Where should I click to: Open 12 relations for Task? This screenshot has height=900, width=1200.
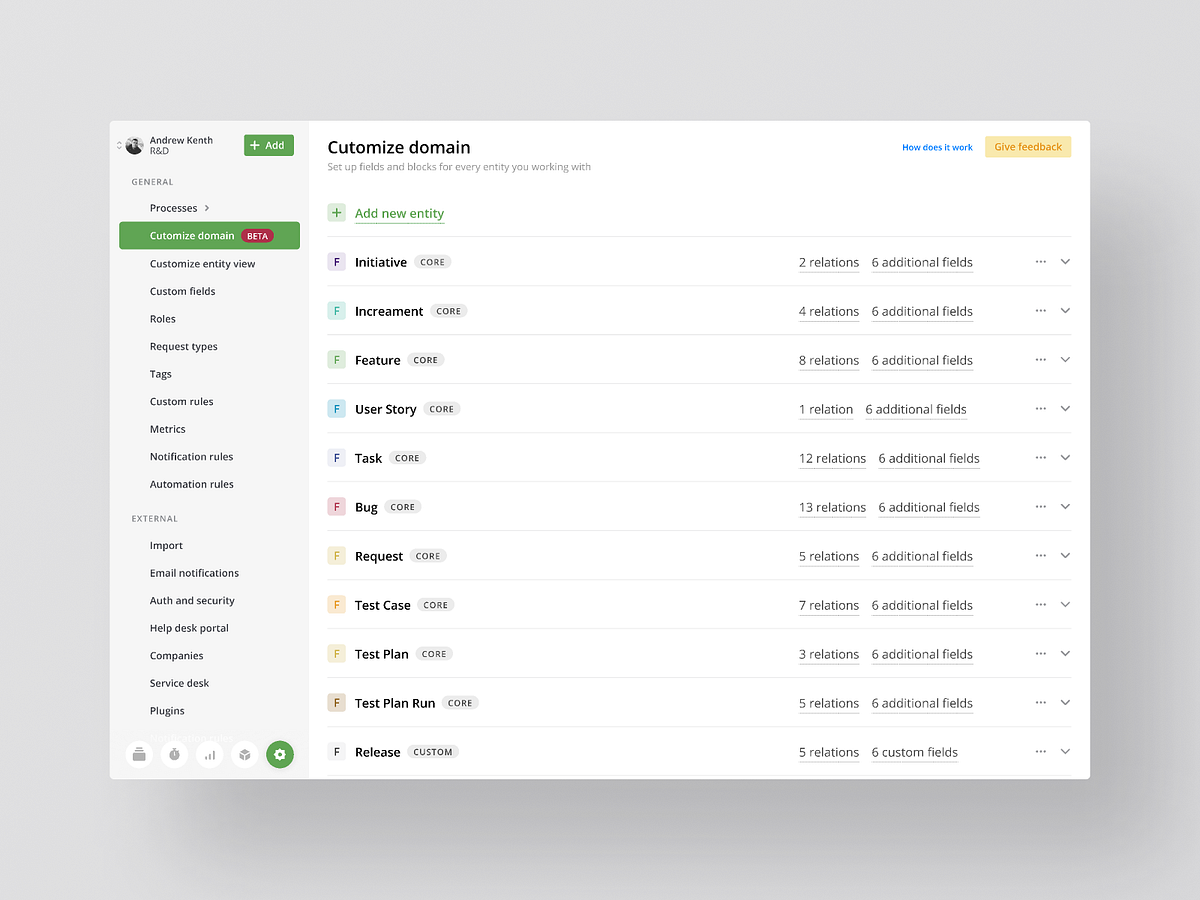click(832, 458)
